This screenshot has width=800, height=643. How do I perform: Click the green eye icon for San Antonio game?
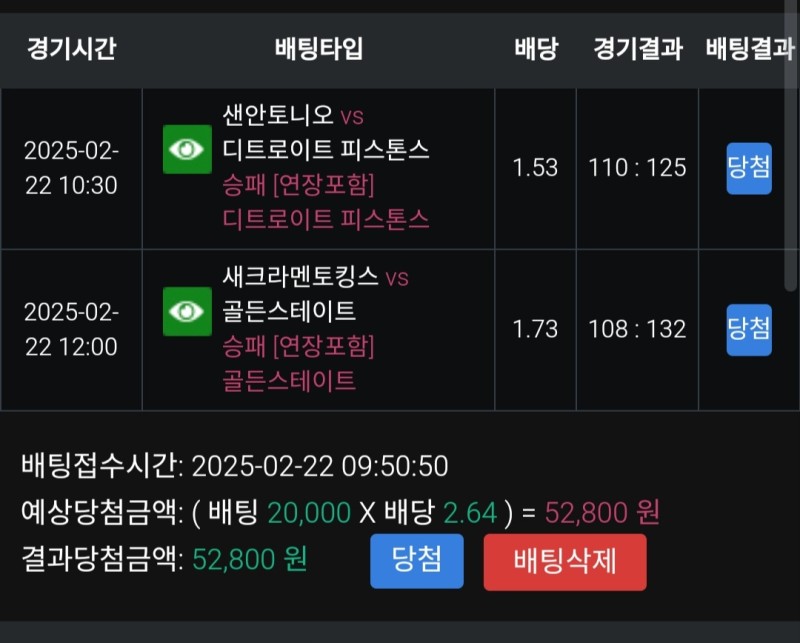click(x=187, y=150)
